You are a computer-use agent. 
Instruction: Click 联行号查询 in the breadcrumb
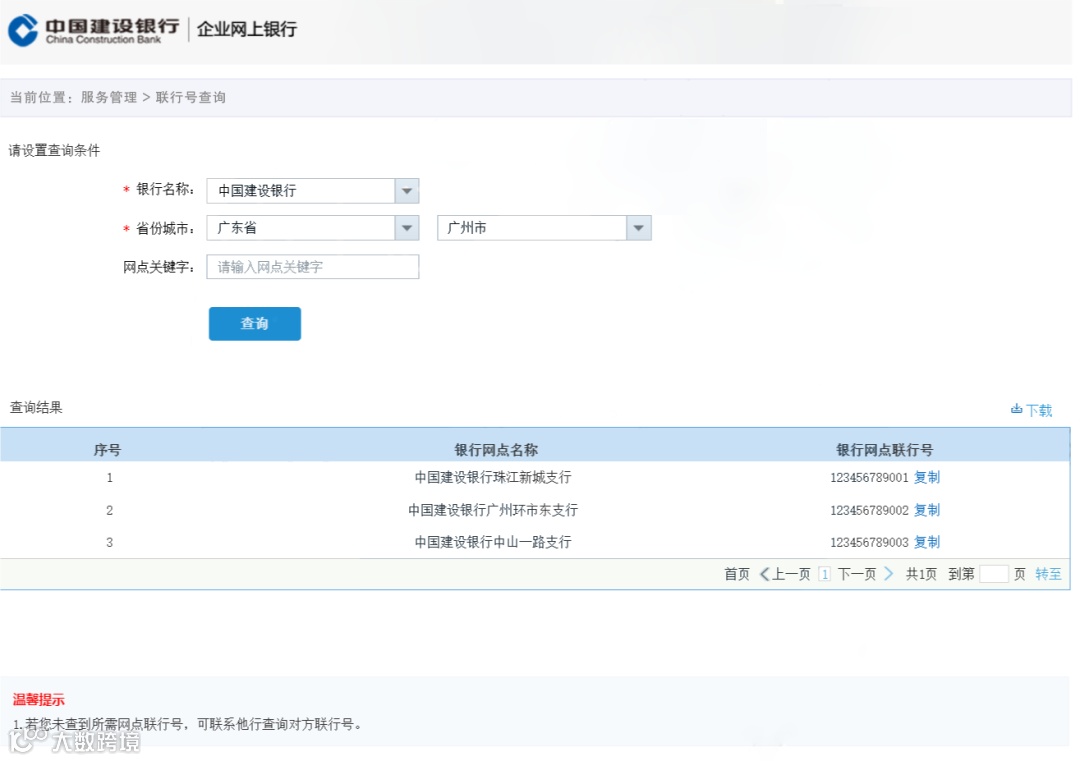coord(191,97)
